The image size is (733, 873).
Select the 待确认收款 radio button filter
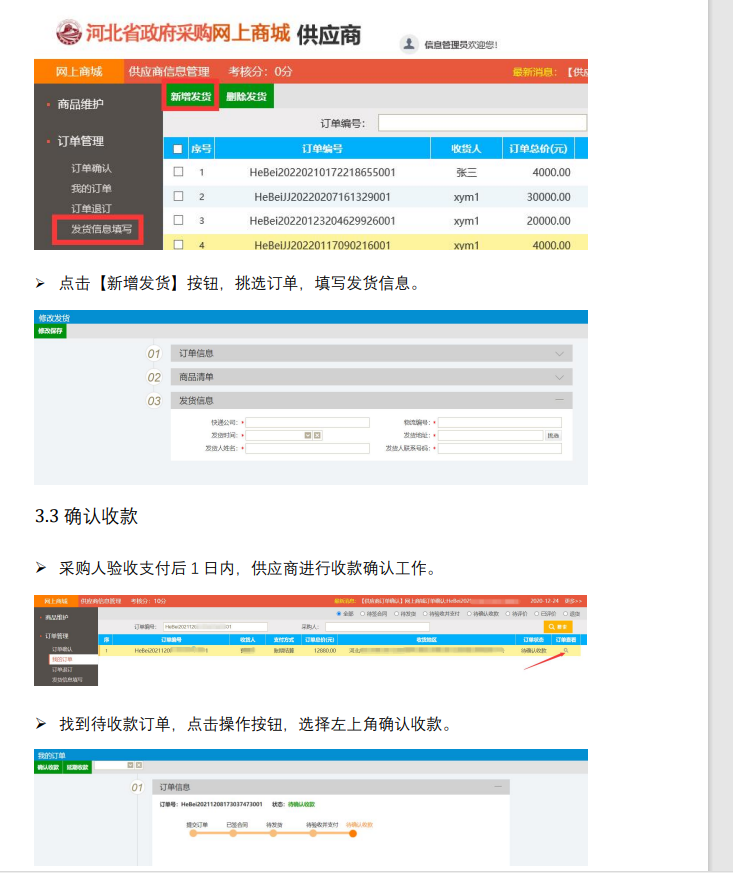coord(469,614)
